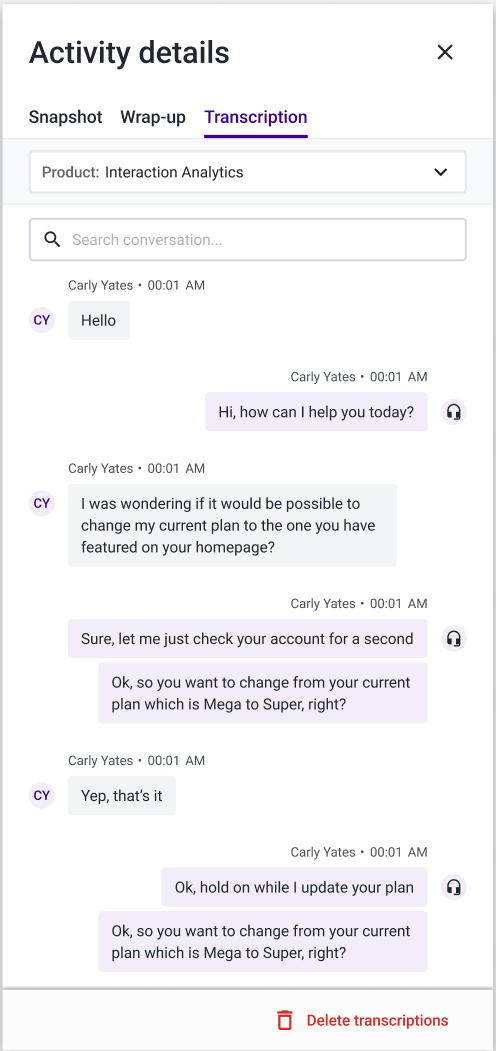This screenshot has width=496, height=1051.
Task: Expand the Interaction Analytics product selector
Action: point(247,172)
